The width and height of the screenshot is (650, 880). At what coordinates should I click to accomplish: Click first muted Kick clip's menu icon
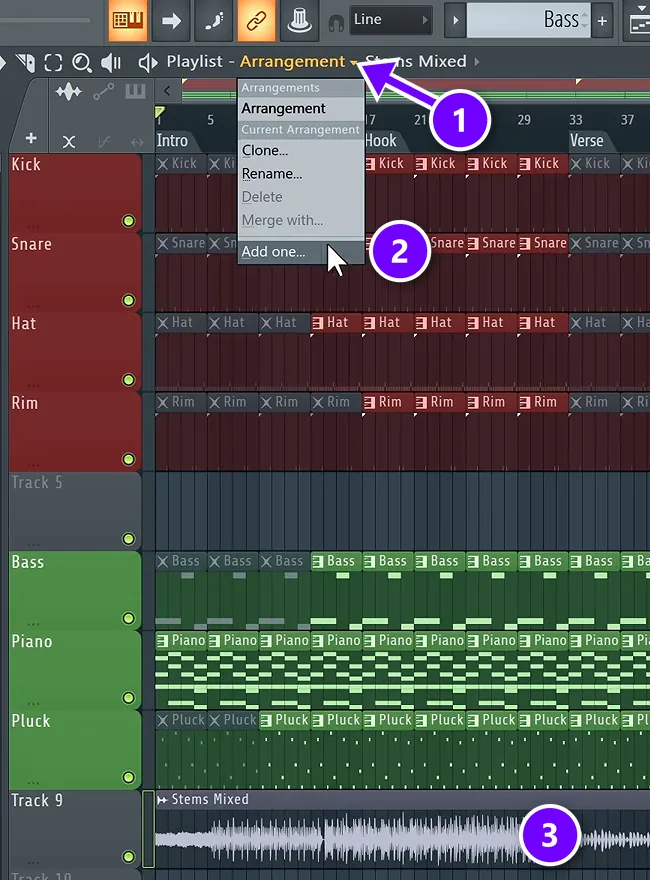163,164
